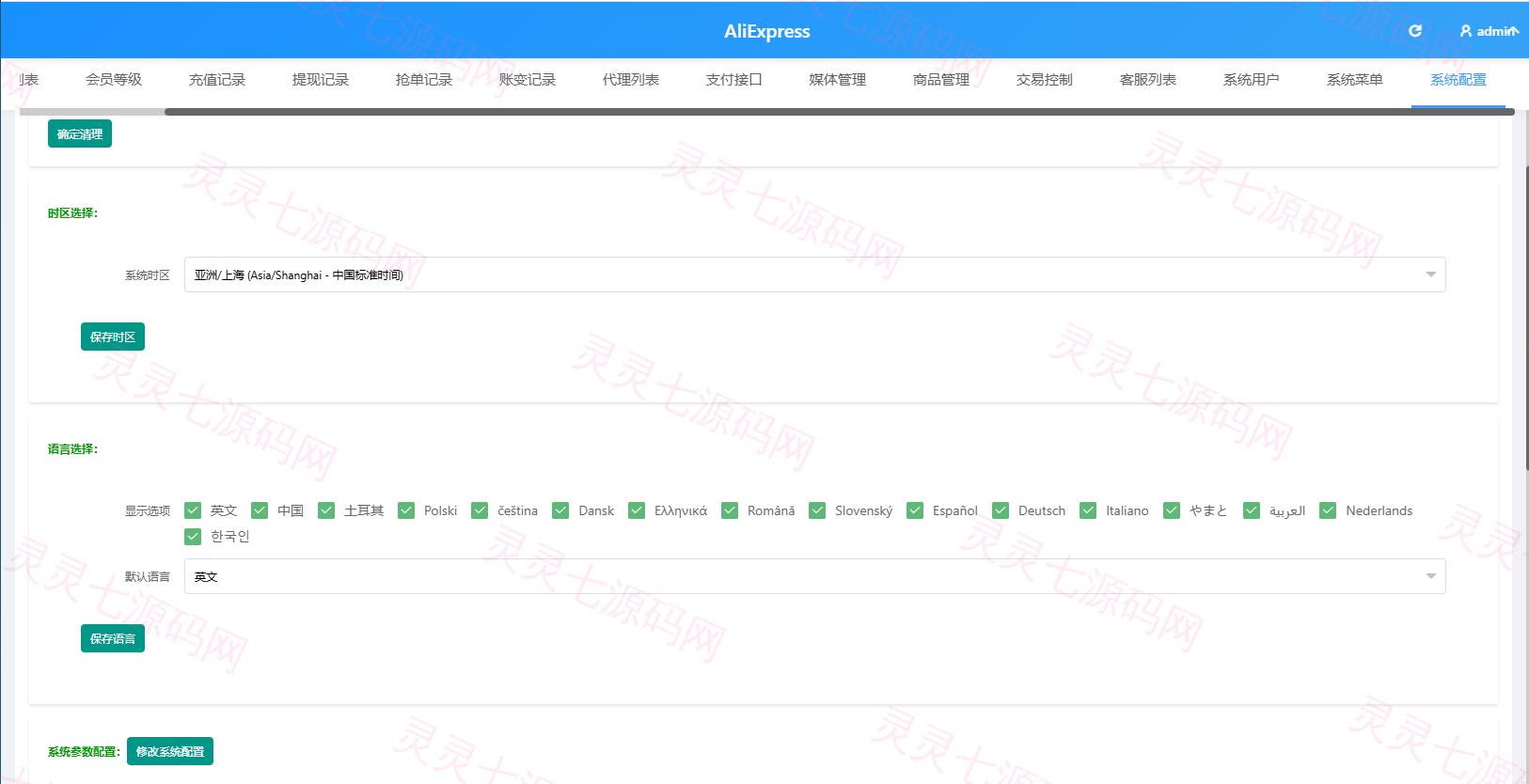Image resolution: width=1529 pixels, height=784 pixels.
Task: Switch to 提现记录 tab
Action: pos(321,80)
